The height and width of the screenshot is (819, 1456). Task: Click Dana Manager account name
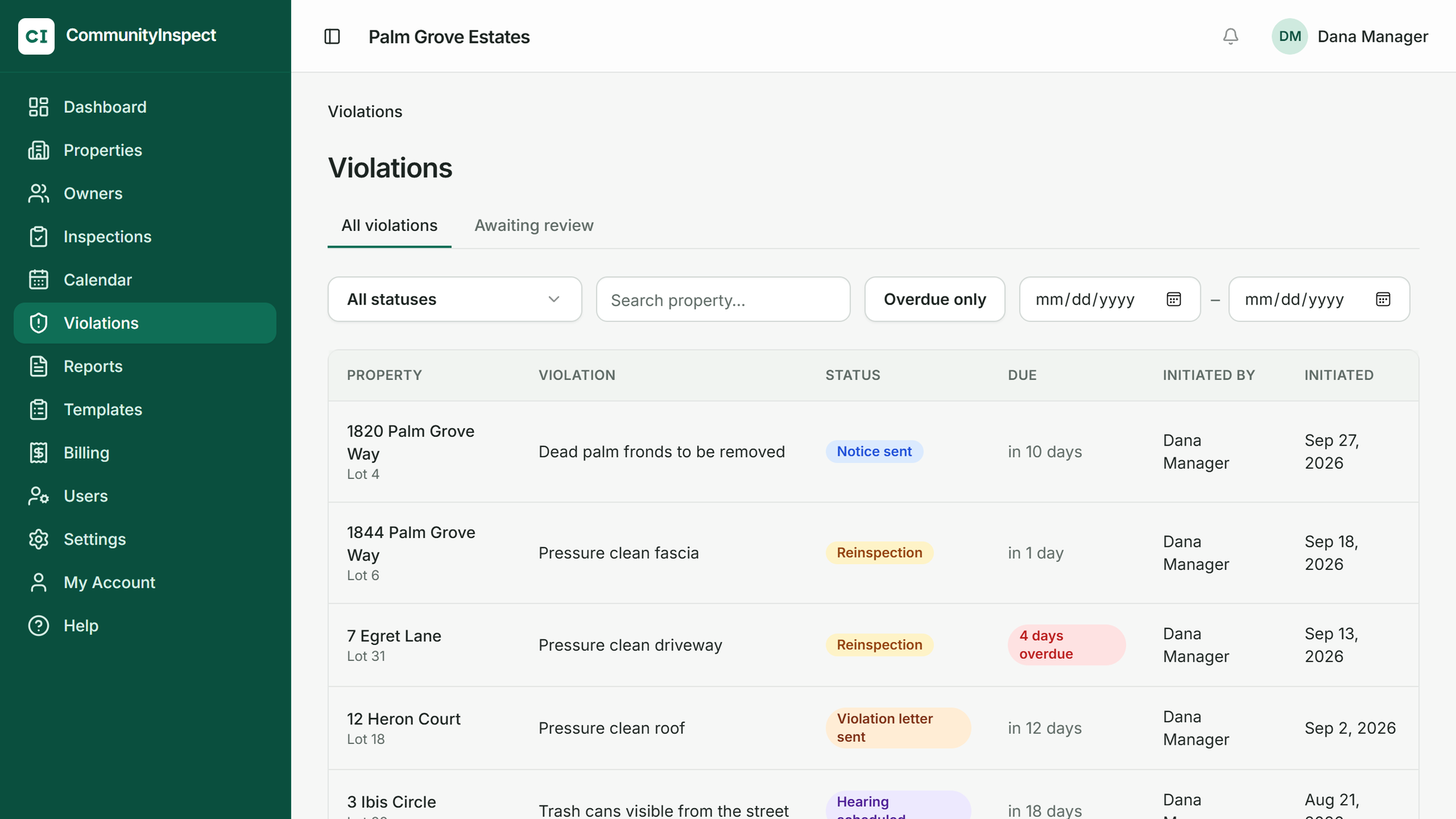(1372, 36)
